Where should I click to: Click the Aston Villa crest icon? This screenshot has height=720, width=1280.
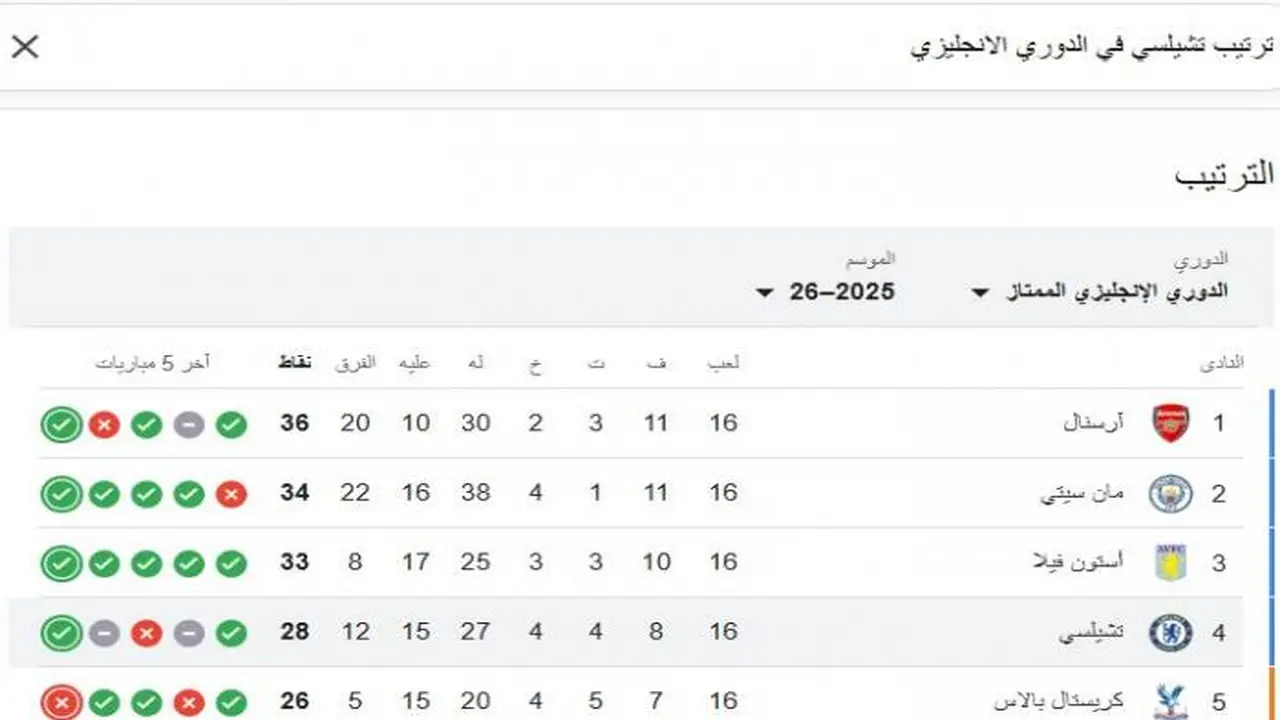point(1170,562)
